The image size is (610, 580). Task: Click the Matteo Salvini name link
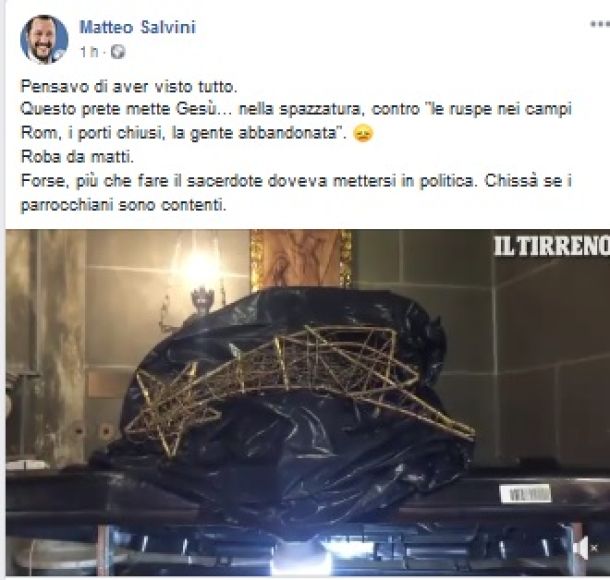(137, 28)
